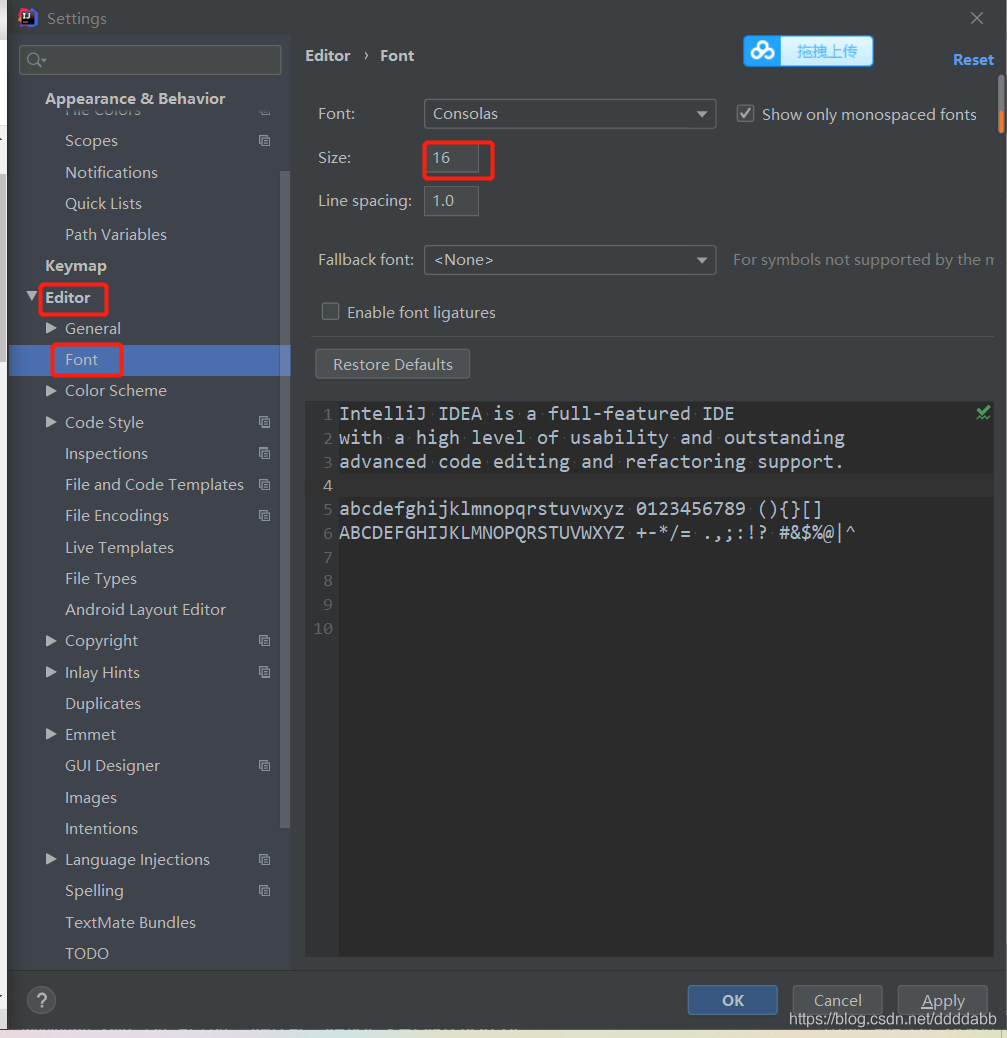Open File Types settings

[101, 579]
